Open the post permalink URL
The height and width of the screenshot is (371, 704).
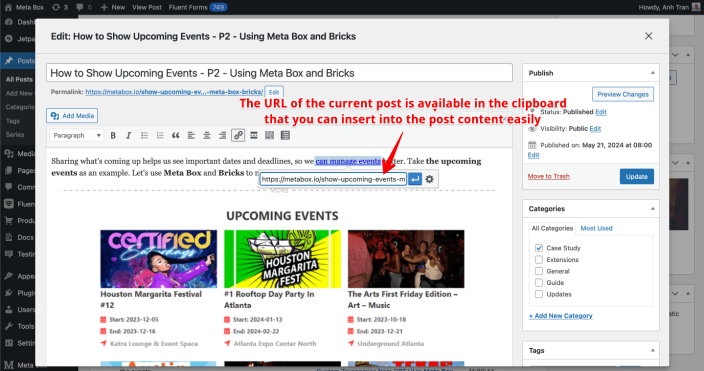click(x=174, y=92)
